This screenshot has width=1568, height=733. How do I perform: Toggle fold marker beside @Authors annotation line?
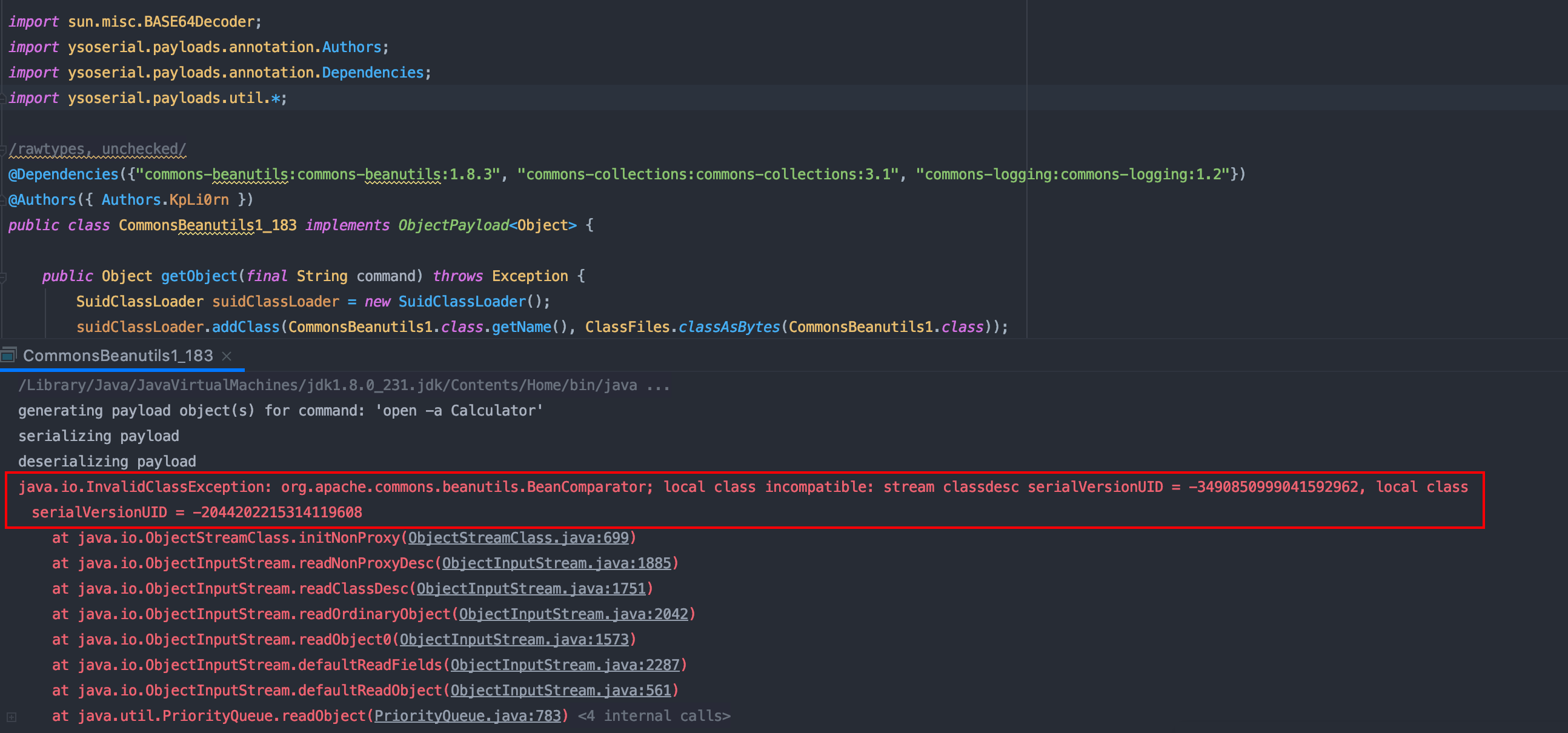[x=3, y=200]
